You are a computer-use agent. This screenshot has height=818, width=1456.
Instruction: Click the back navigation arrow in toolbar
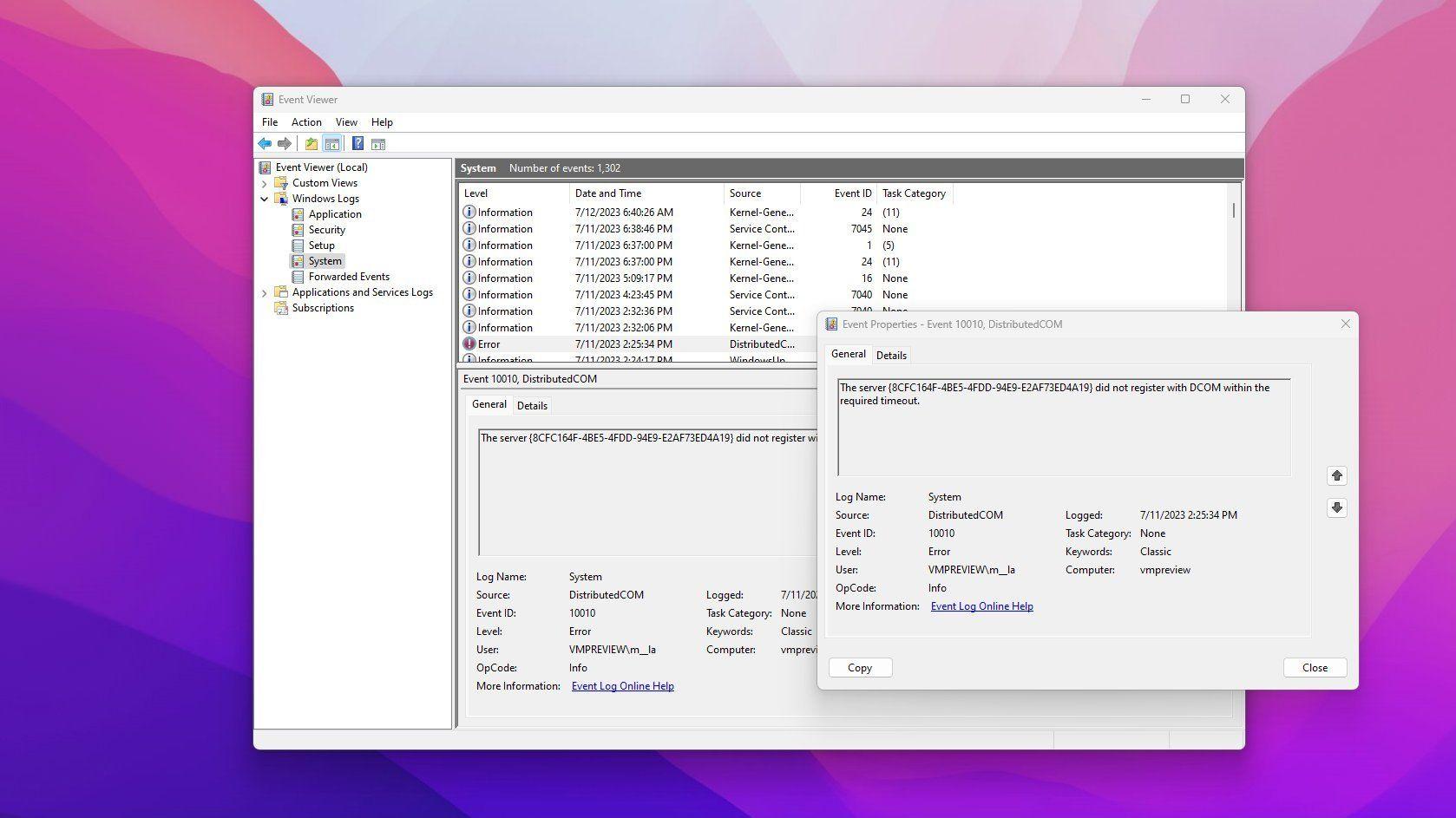tap(265, 143)
